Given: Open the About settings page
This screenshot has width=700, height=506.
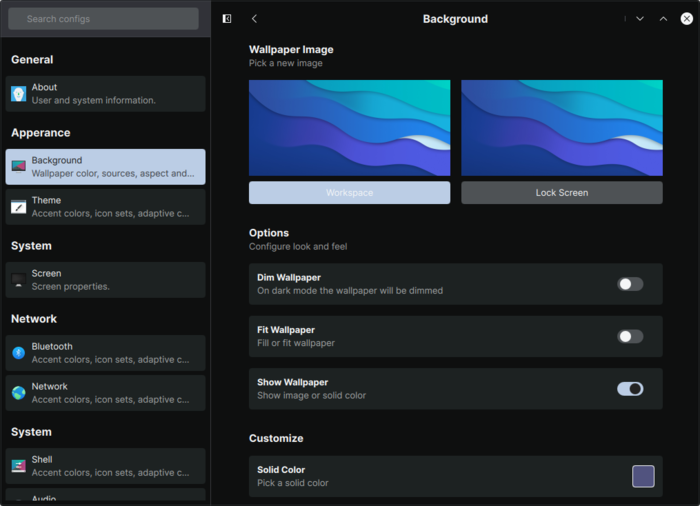Looking at the screenshot, I should tap(105, 94).
